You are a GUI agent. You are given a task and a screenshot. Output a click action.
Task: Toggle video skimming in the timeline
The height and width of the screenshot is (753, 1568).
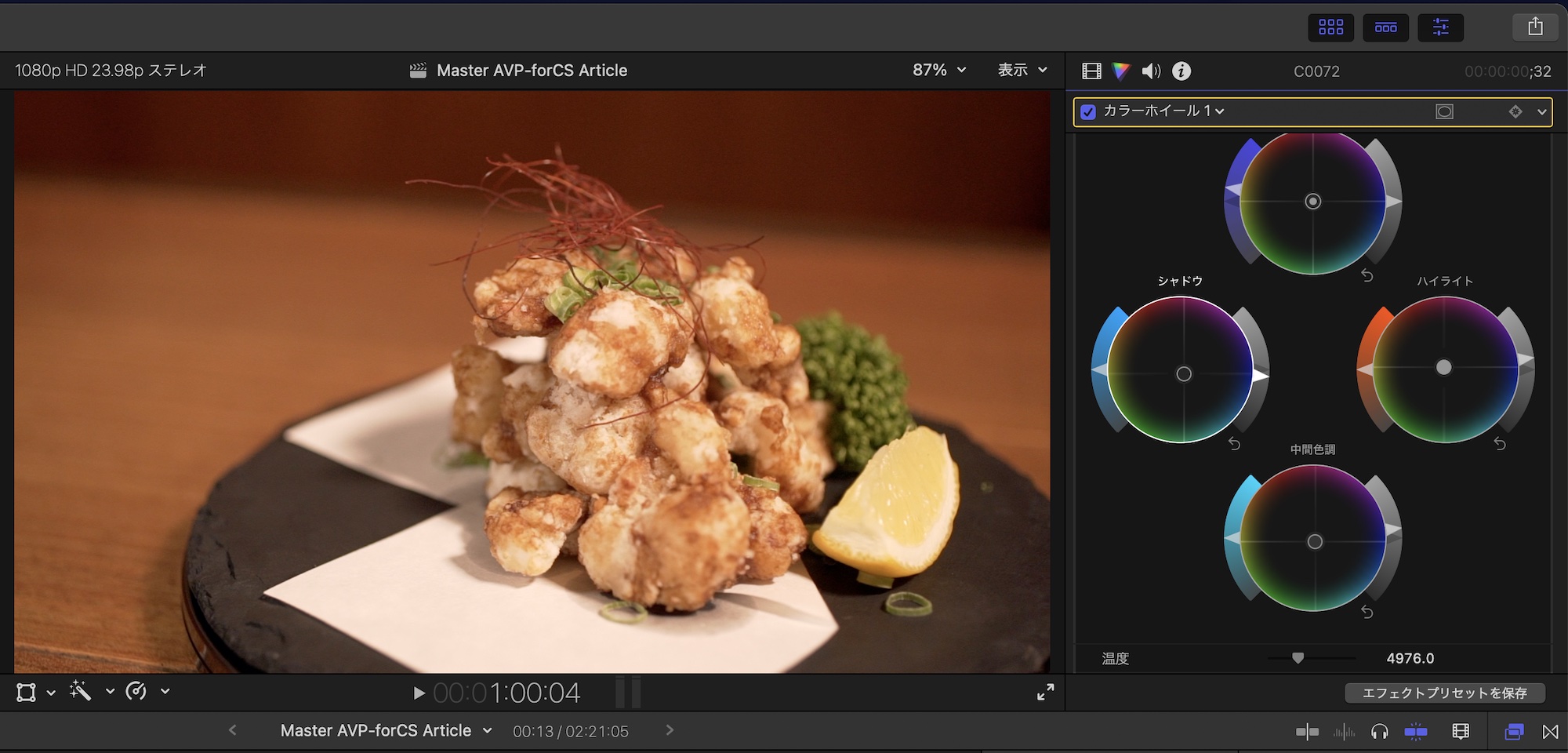pos(1307,732)
